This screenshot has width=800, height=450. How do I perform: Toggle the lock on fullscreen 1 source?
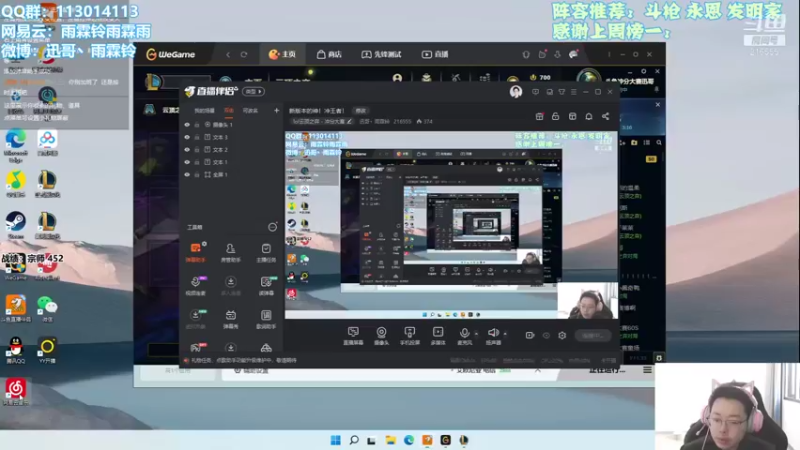click(x=197, y=174)
